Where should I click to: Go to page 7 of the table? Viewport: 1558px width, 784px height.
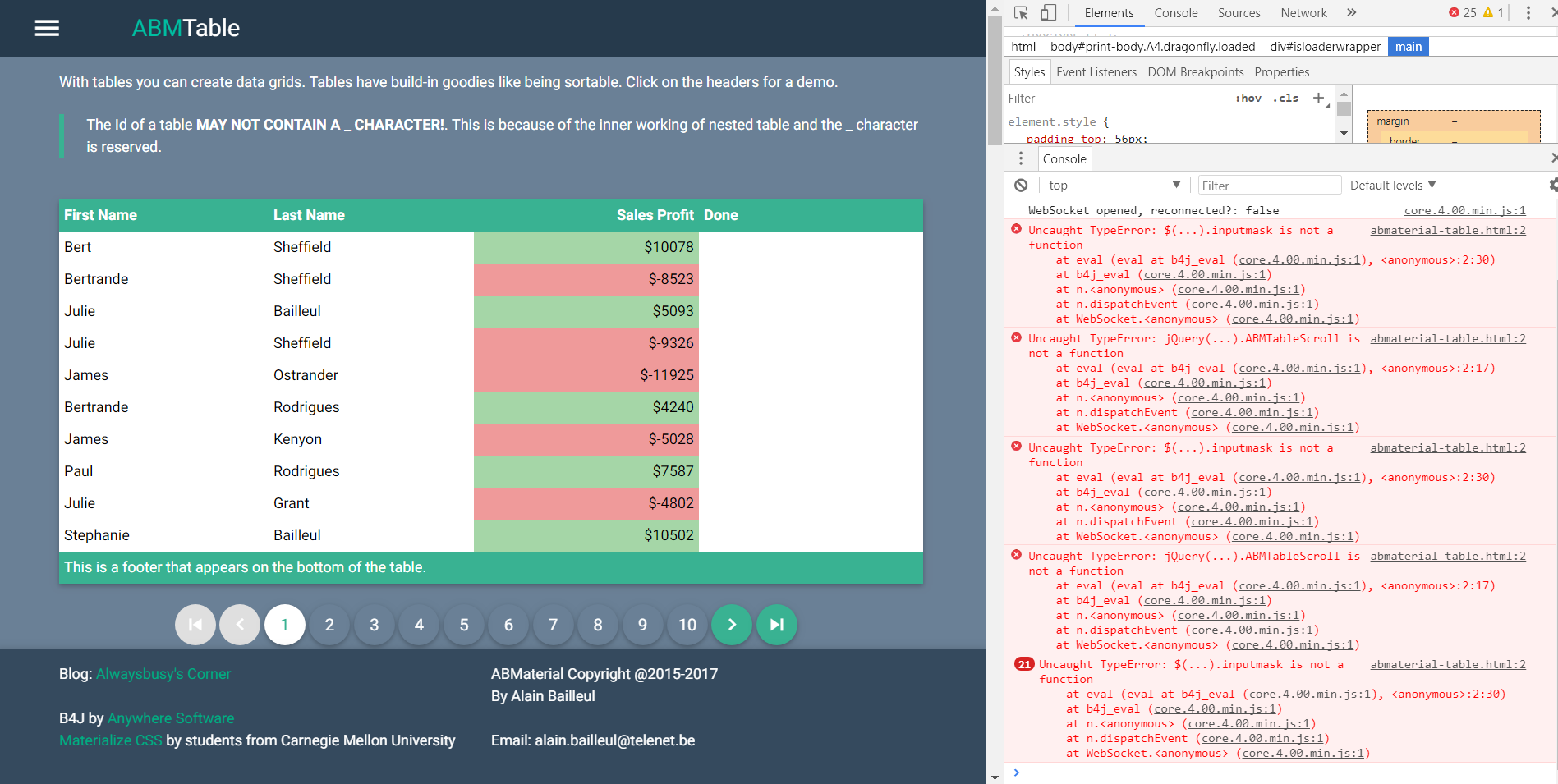click(553, 625)
